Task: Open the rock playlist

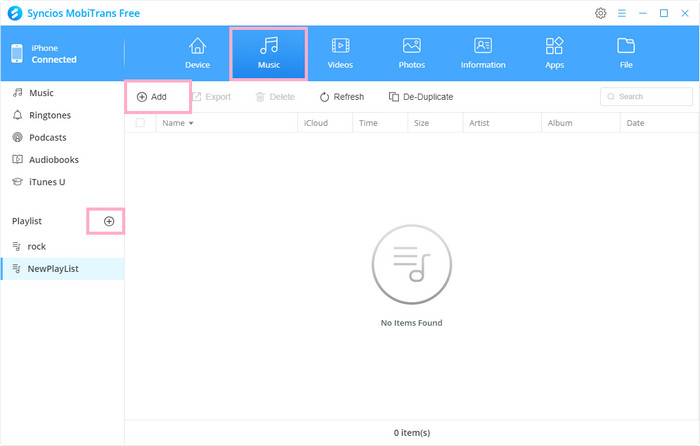Action: coord(62,246)
